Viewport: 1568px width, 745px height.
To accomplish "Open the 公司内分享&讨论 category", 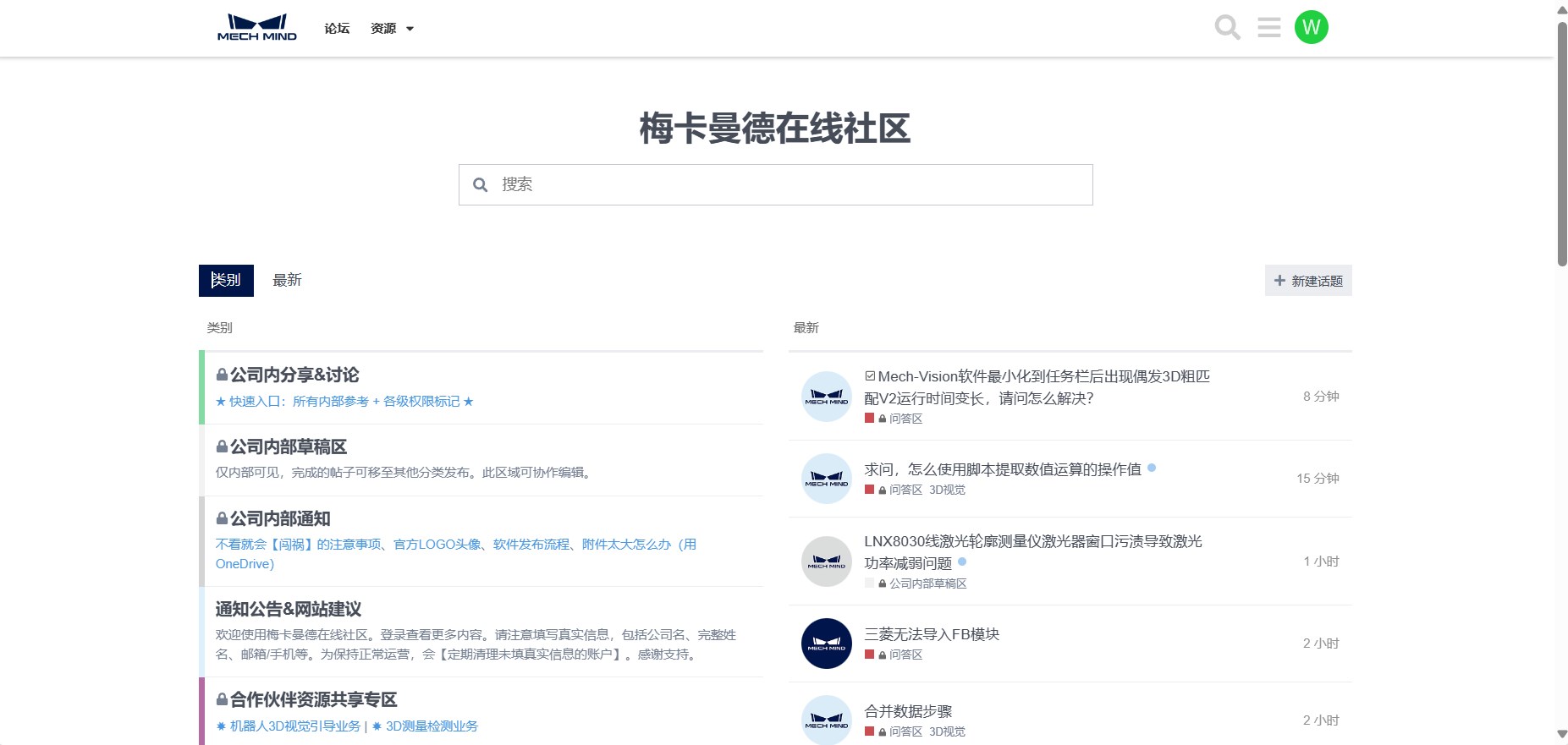I will 294,375.
